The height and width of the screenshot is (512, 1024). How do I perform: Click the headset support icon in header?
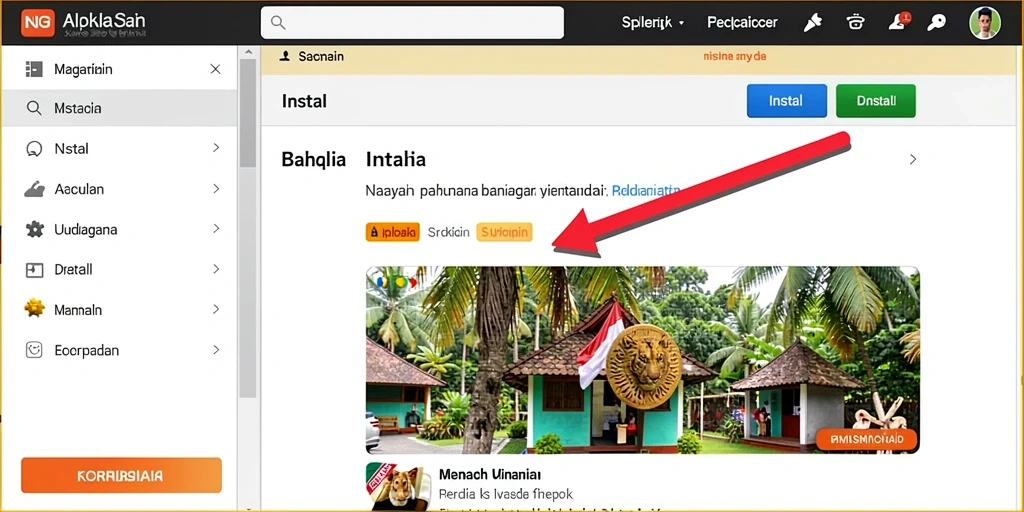tap(855, 23)
